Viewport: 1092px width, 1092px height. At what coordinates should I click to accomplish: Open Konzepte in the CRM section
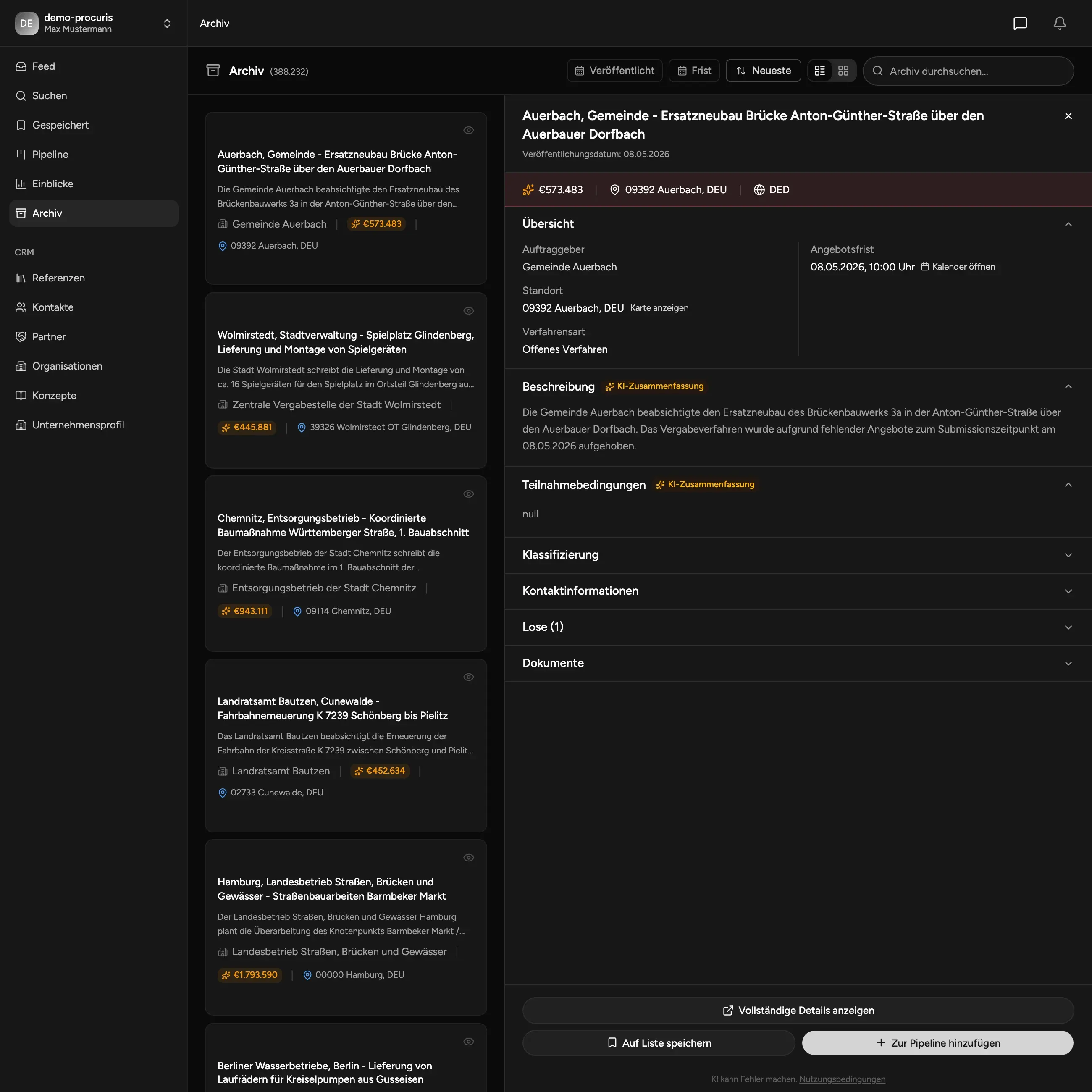[x=94, y=396]
